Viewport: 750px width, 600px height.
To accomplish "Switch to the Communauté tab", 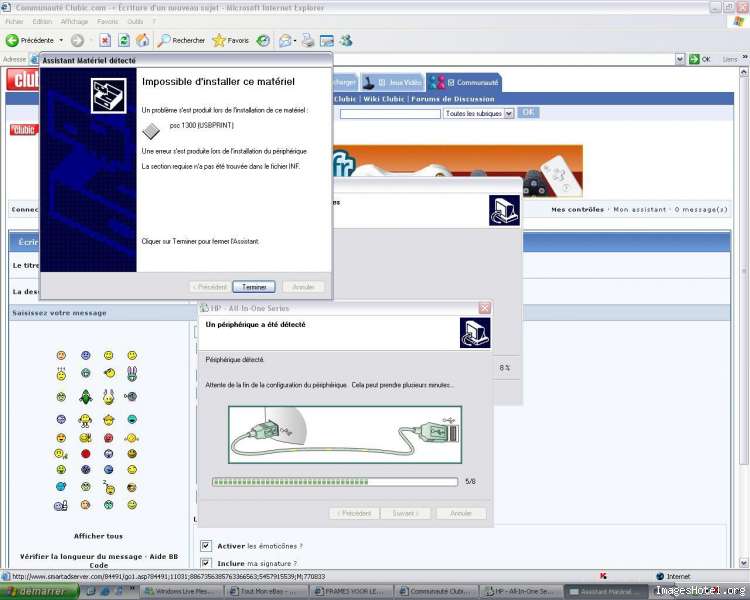I will pos(464,82).
